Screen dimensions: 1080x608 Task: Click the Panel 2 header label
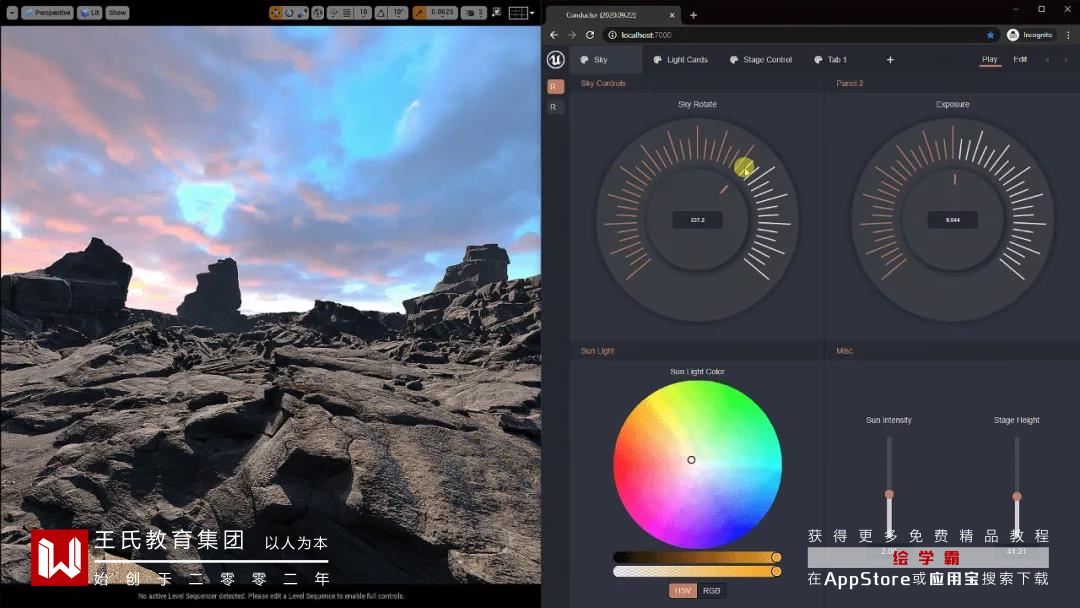[x=849, y=83]
